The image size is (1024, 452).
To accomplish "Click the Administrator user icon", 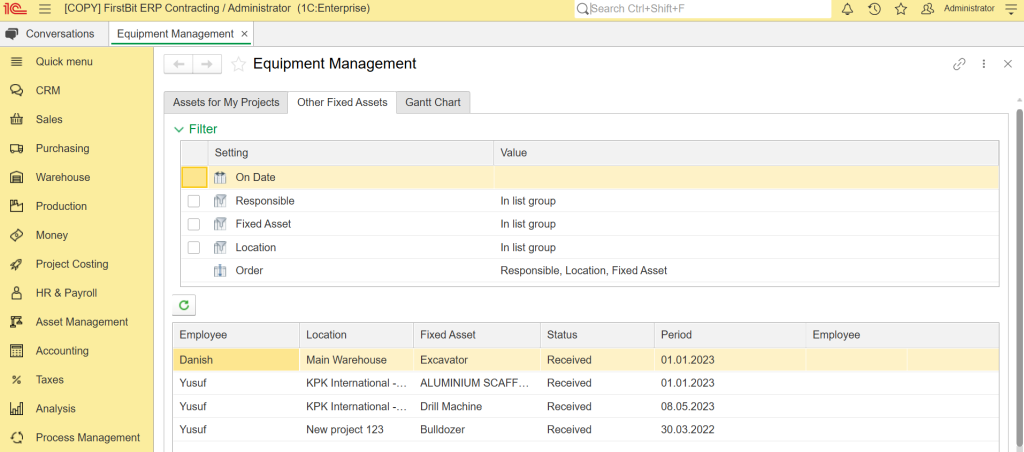I will point(927,8).
